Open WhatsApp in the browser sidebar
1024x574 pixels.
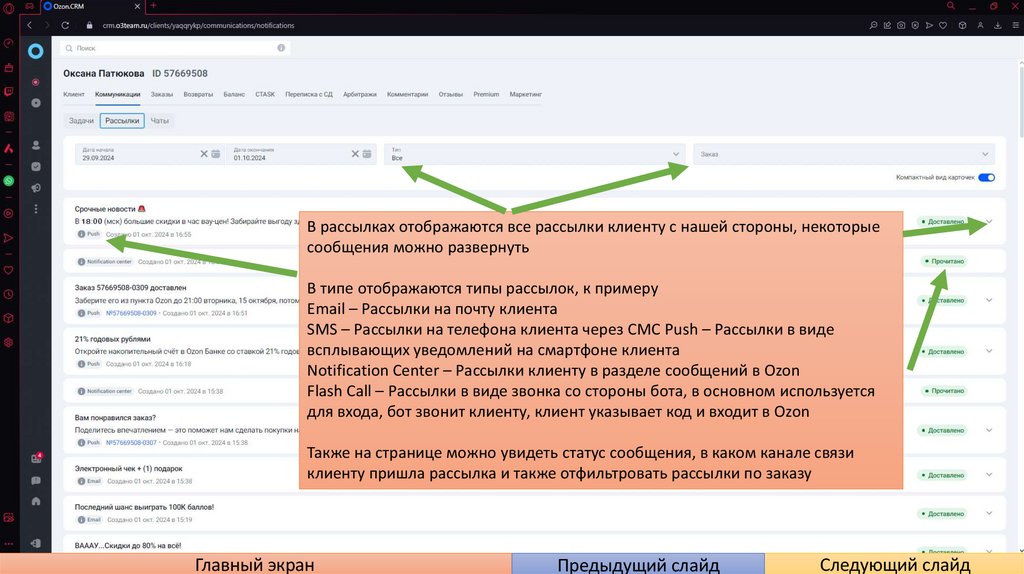point(8,181)
